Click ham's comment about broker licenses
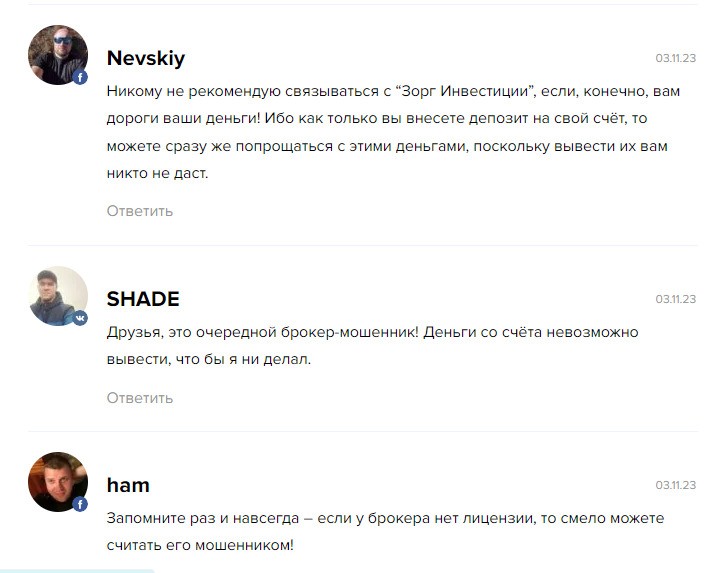Screen dimensions: 727x573 385,531
